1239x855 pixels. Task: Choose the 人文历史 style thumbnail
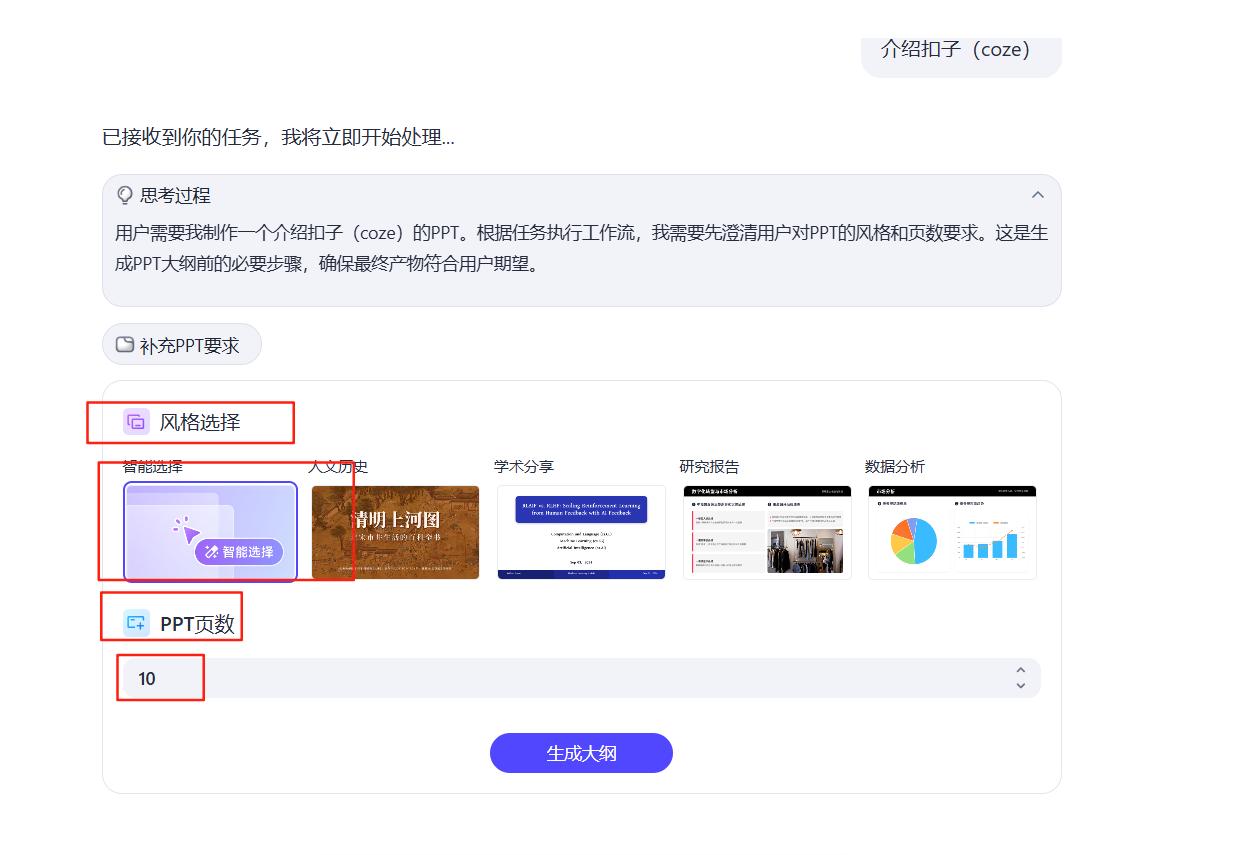(395, 532)
